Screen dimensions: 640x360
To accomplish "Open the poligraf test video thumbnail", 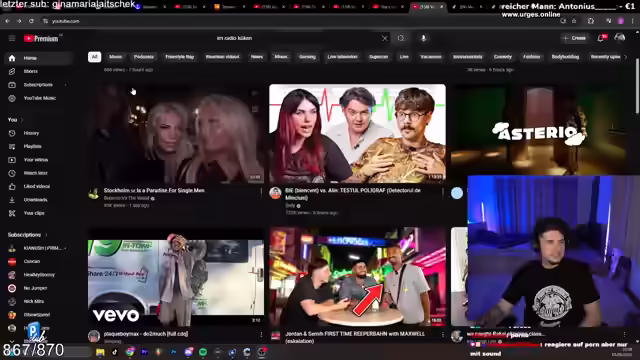I will (357, 133).
